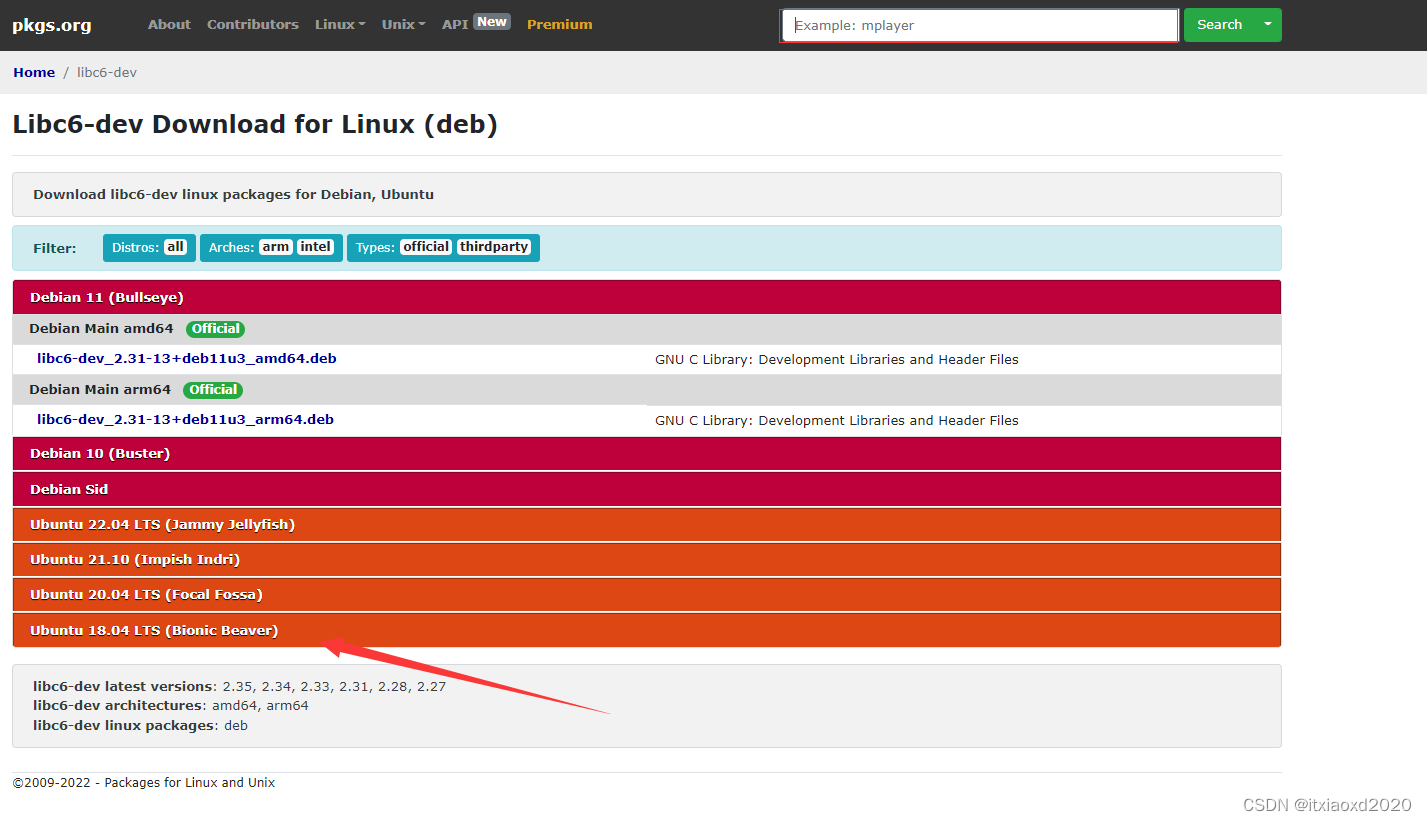The height and width of the screenshot is (821, 1427).
Task: Click the arm64 package description text
Action: tap(837, 420)
